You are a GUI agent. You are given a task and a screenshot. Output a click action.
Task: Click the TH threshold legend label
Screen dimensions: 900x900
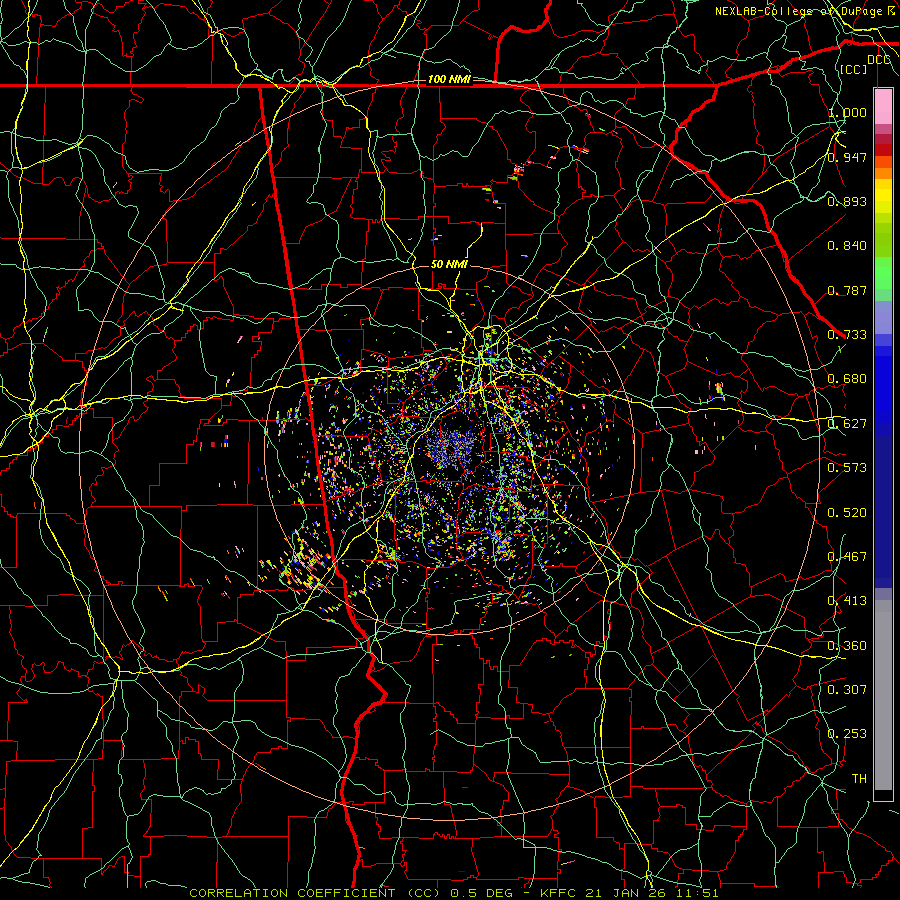859,779
